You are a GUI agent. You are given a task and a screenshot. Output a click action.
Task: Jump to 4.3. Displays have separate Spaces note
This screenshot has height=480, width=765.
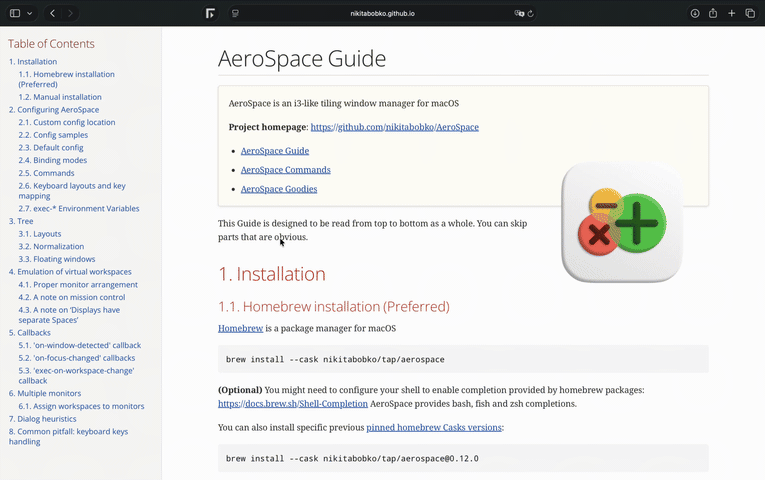(x=69, y=315)
